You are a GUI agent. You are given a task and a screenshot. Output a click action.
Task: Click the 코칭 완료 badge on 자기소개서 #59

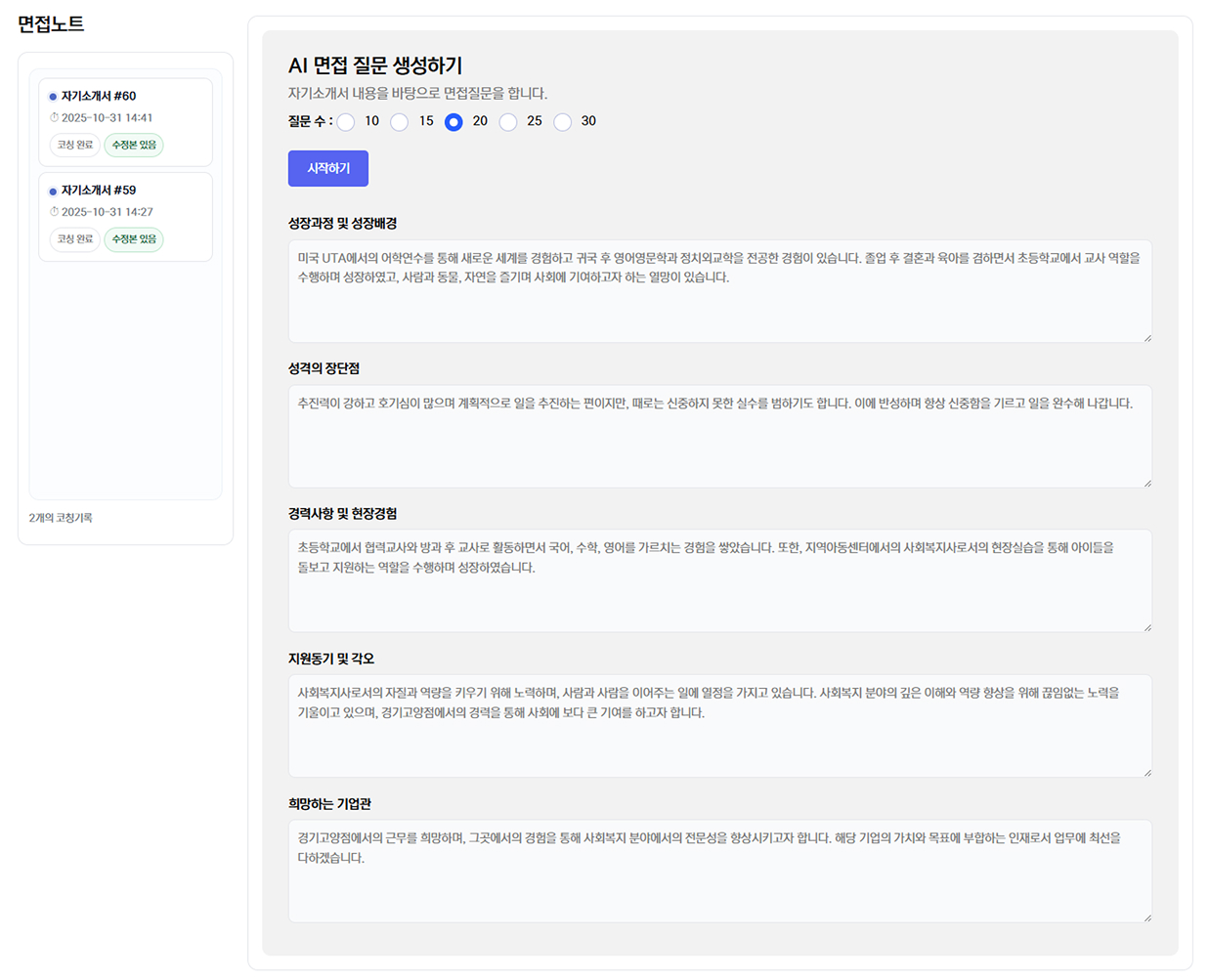[74, 239]
